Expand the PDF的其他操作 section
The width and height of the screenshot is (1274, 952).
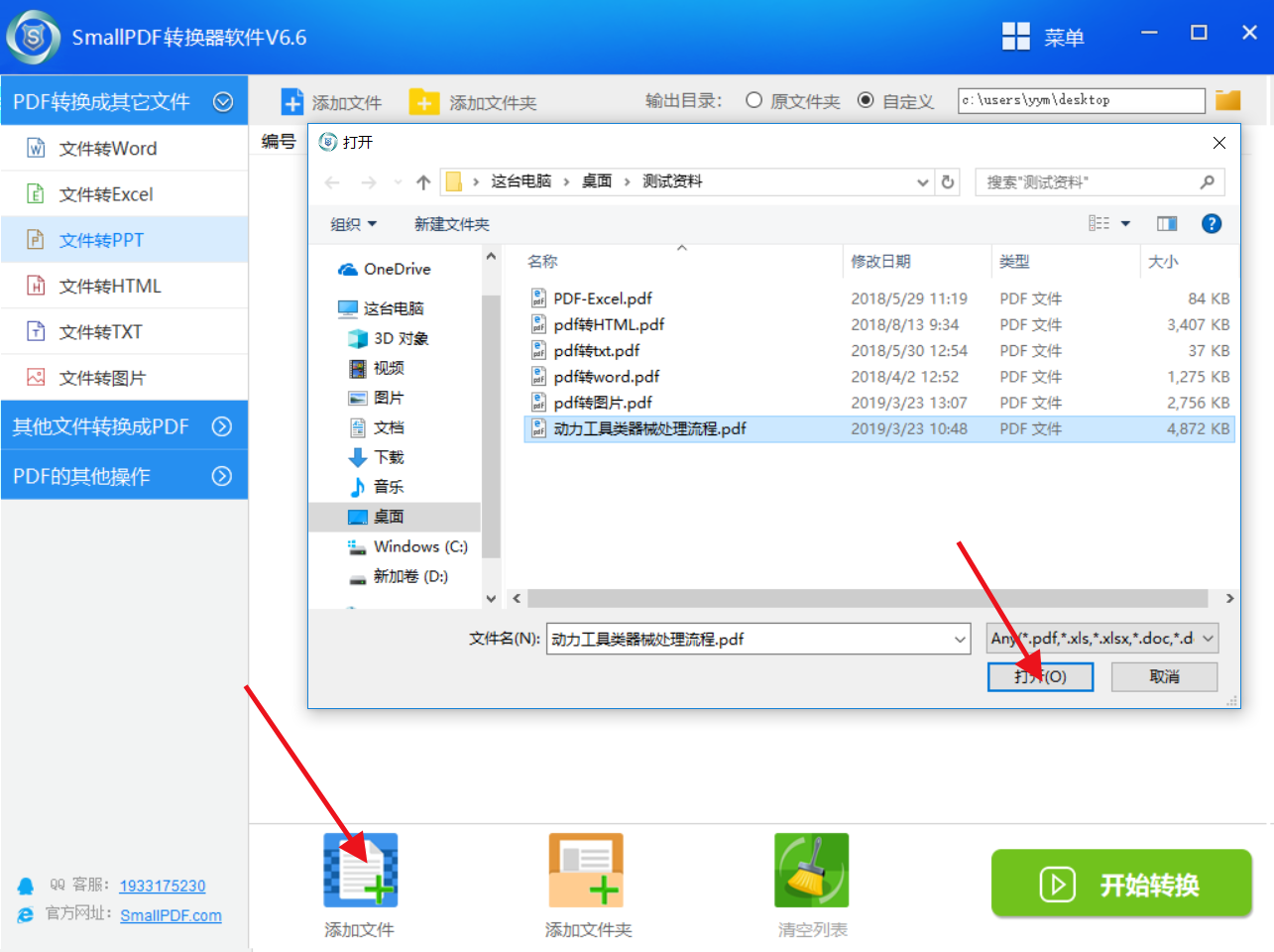222,476
